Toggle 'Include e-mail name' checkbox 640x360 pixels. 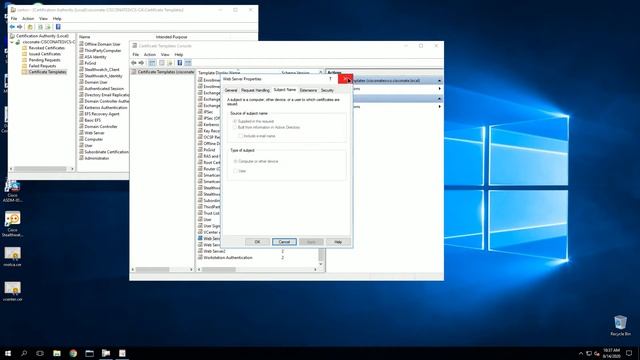point(240,136)
